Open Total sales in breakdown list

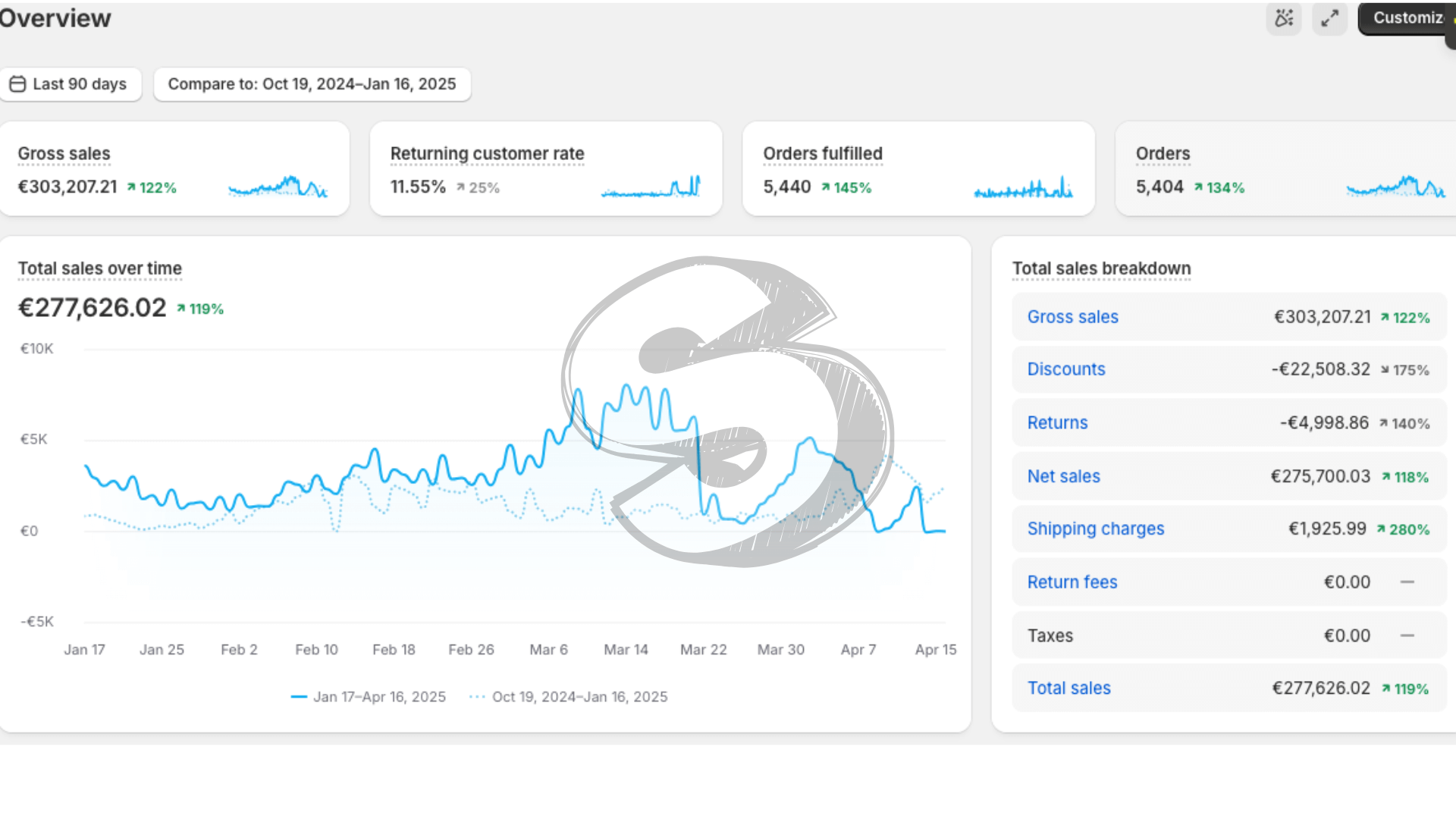1068,689
